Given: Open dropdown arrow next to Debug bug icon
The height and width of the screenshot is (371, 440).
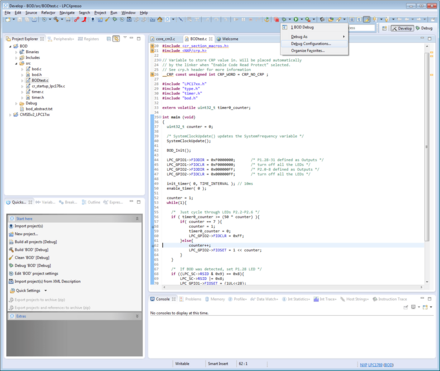Looking at the screenshot, I should tap(289, 20).
